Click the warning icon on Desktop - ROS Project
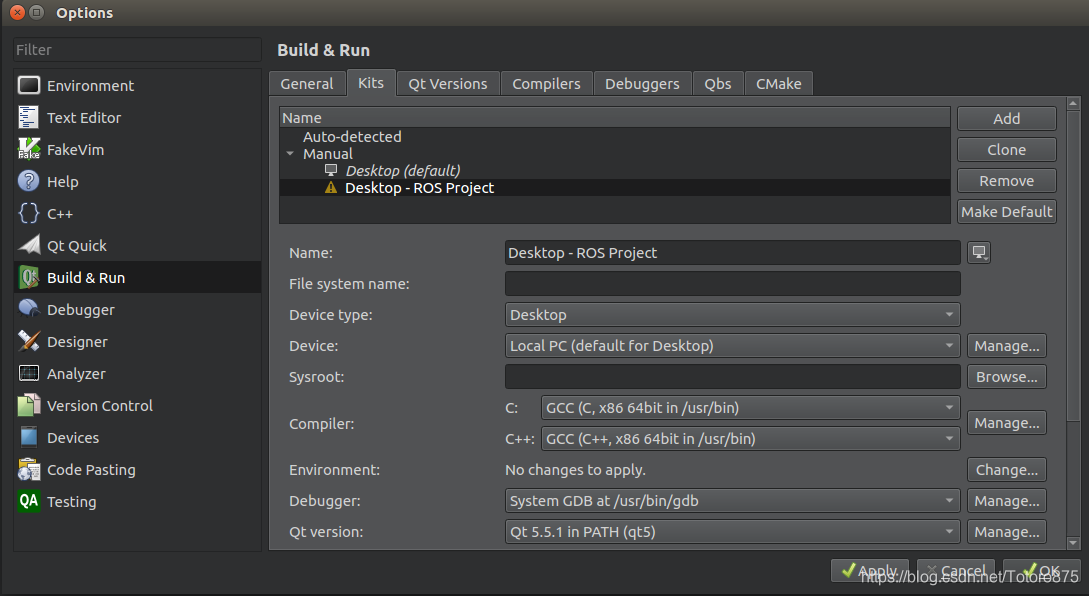The image size is (1089, 596). pyautogui.click(x=331, y=188)
